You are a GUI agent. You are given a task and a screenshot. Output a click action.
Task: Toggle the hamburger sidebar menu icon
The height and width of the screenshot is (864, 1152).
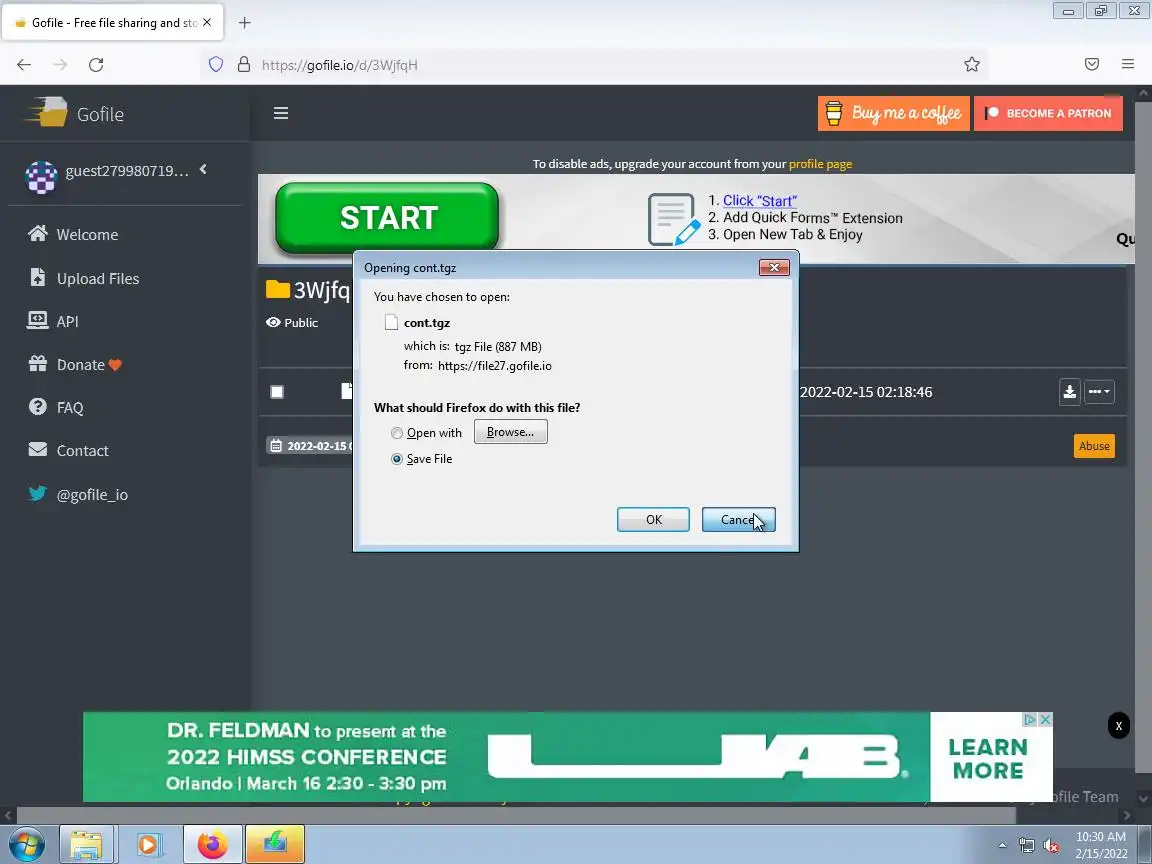pyautogui.click(x=281, y=113)
